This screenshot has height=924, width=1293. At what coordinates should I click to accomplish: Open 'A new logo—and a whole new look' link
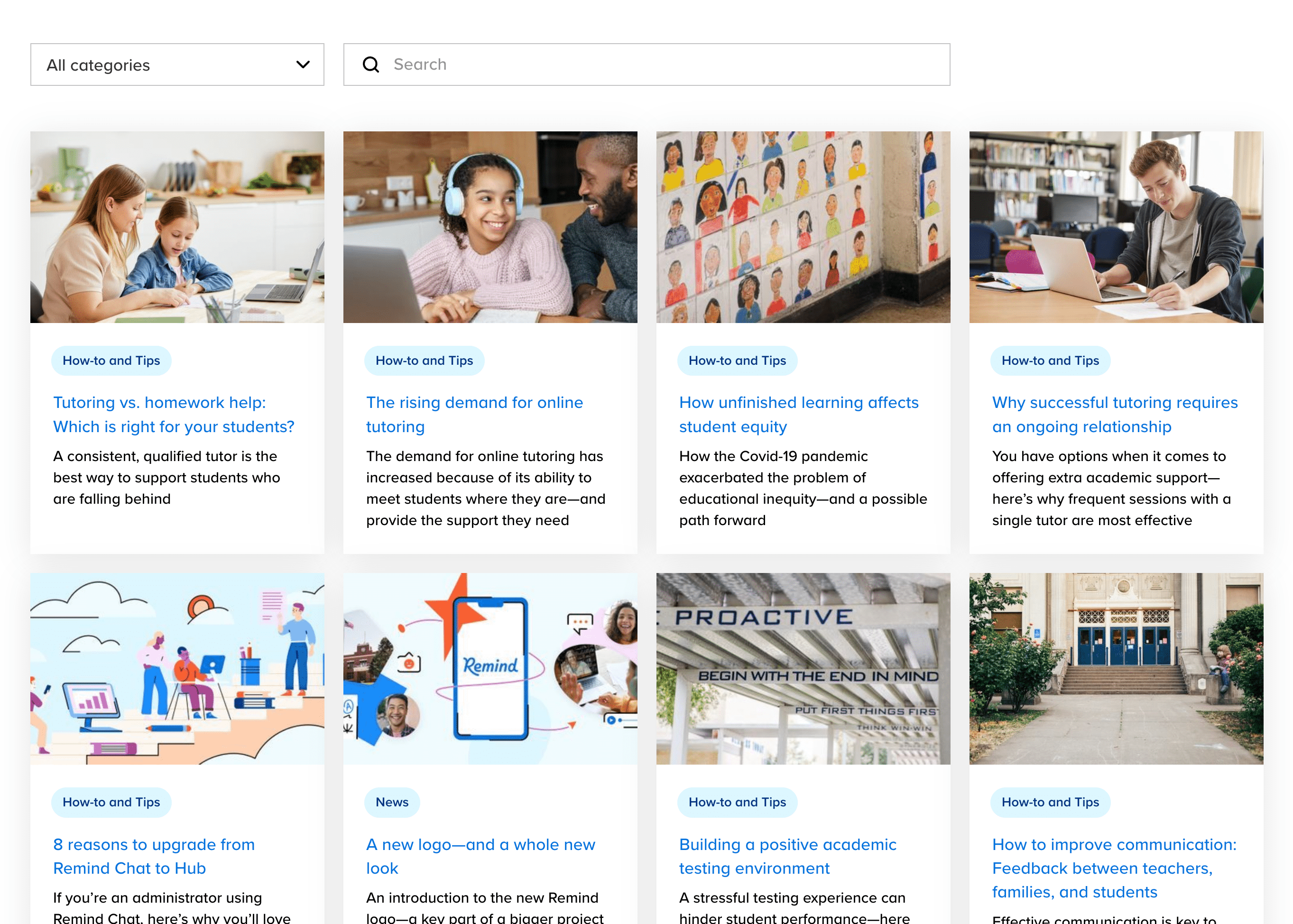(480, 856)
